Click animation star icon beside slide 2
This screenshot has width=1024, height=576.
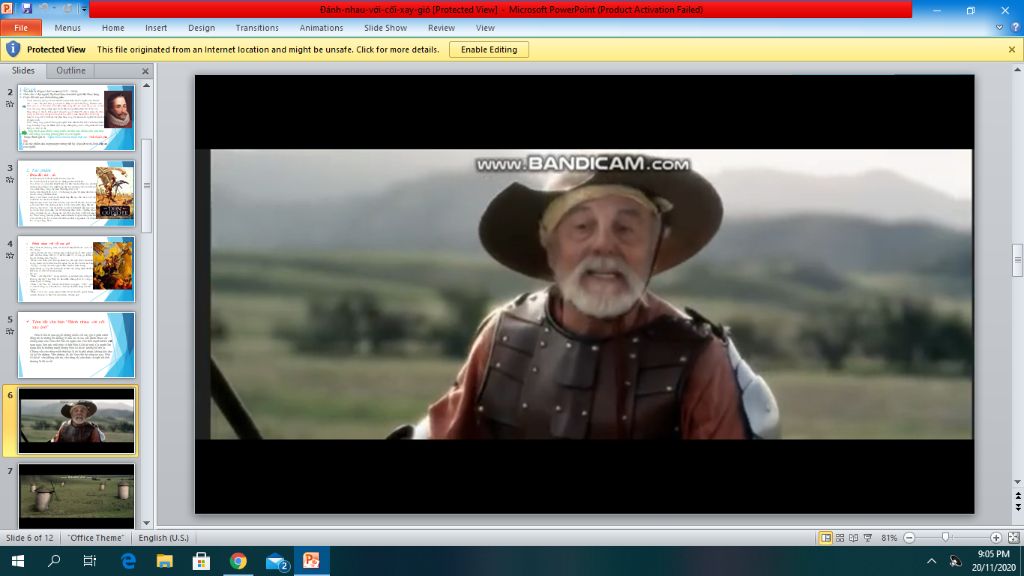[x=10, y=104]
